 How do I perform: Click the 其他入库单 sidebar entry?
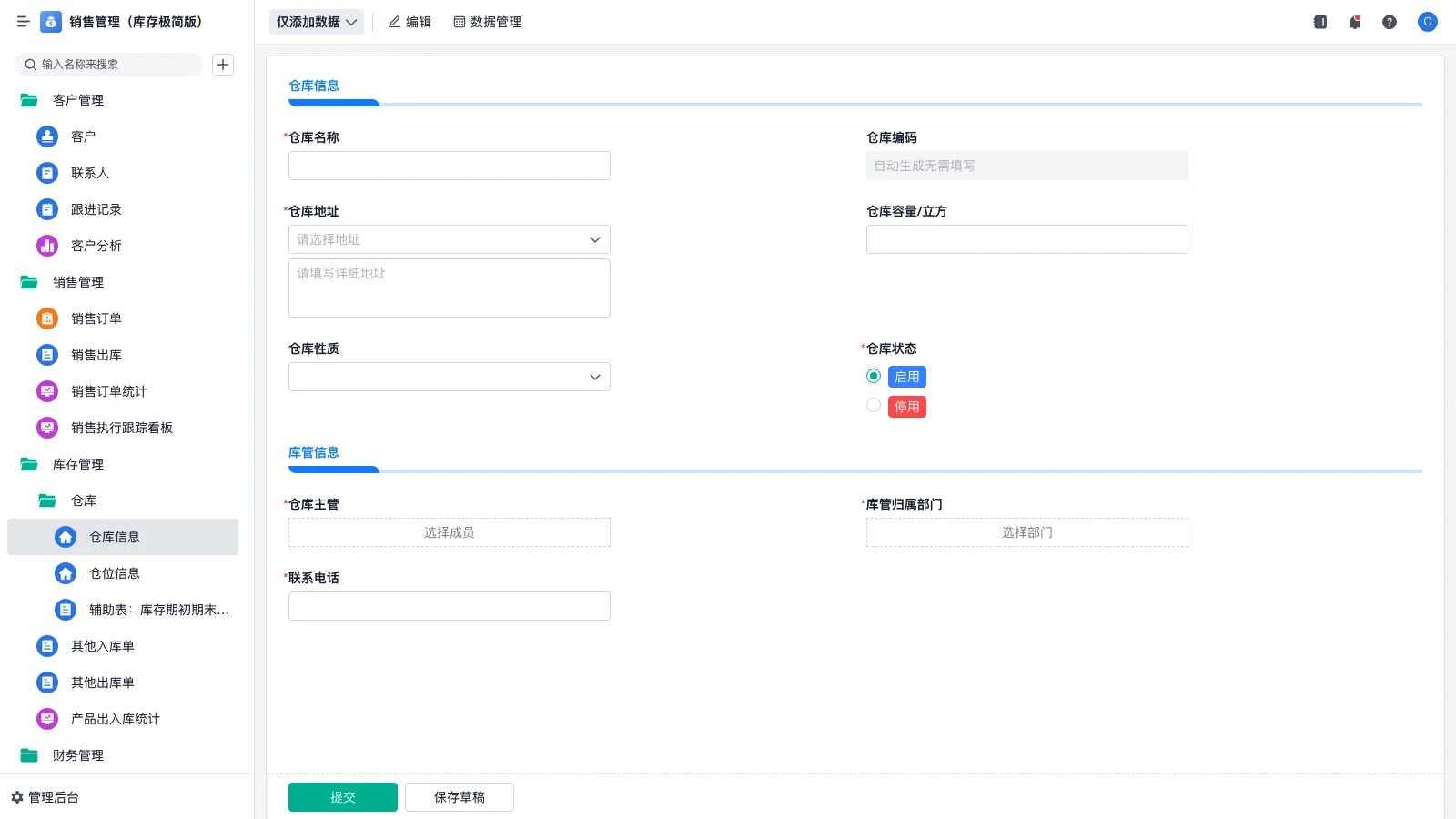101,646
